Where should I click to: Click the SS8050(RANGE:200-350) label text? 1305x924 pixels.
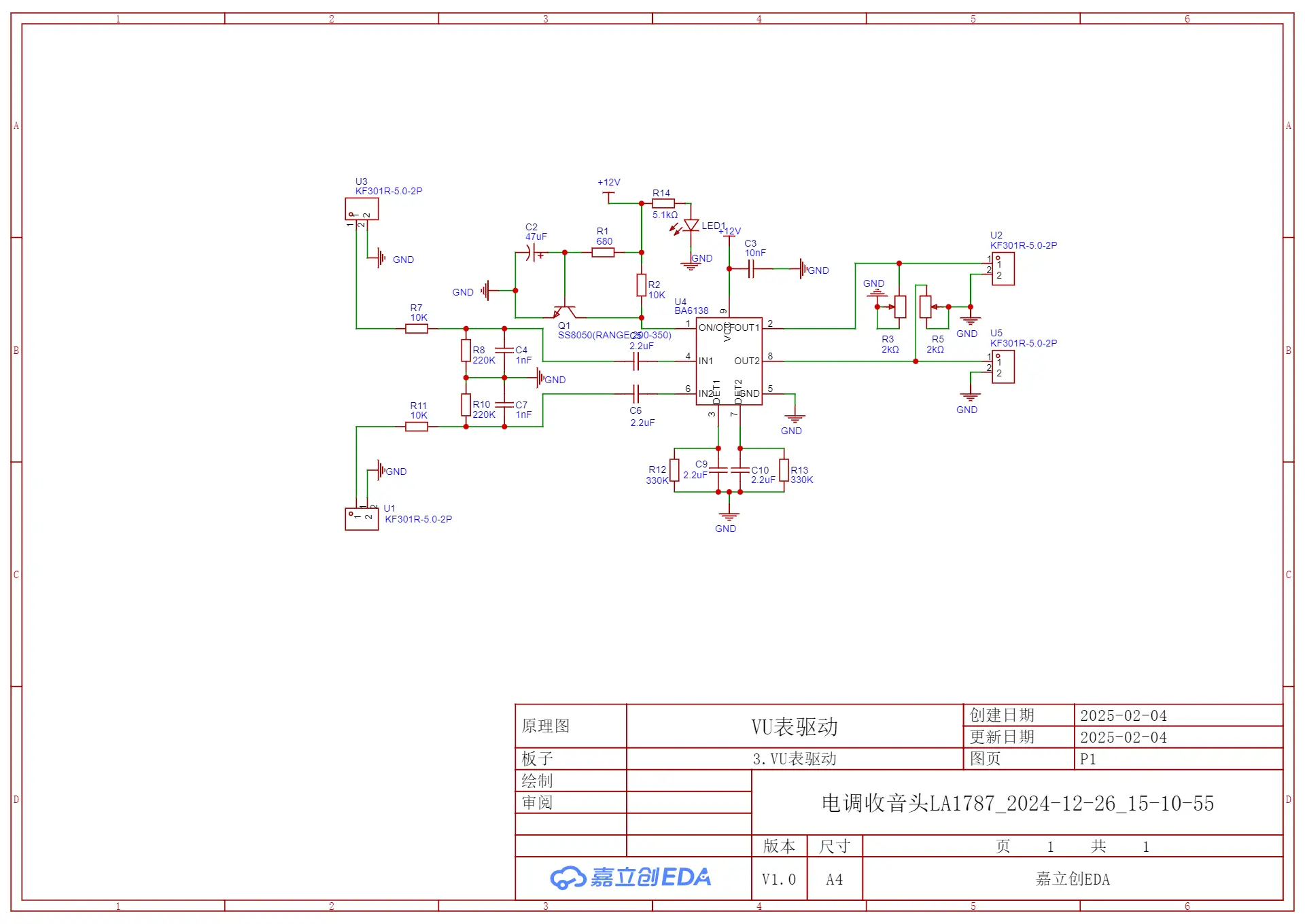point(614,335)
